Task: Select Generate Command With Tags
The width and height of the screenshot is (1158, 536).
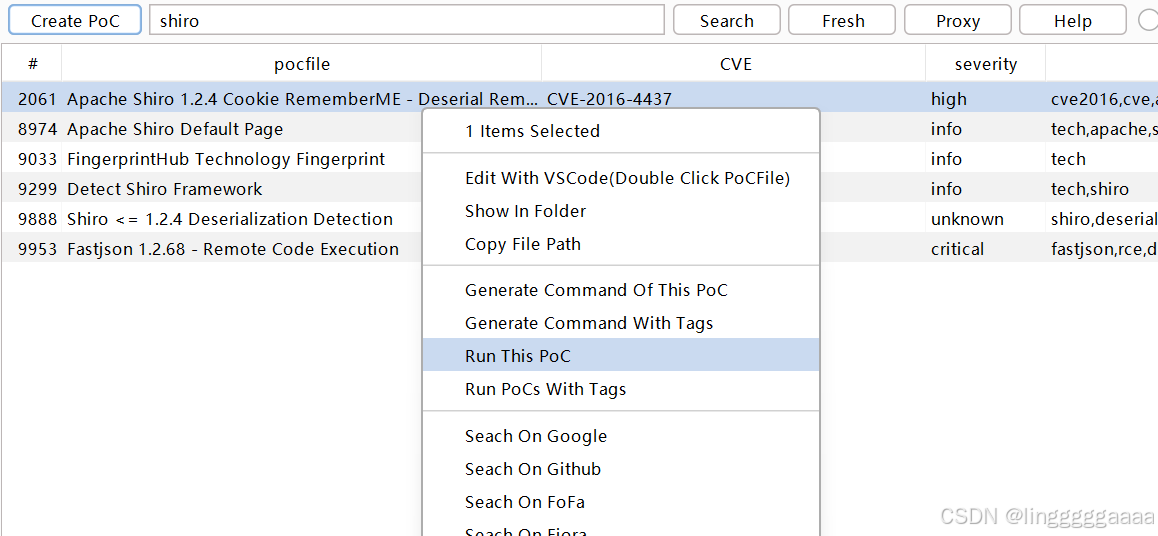Action: tap(621, 323)
